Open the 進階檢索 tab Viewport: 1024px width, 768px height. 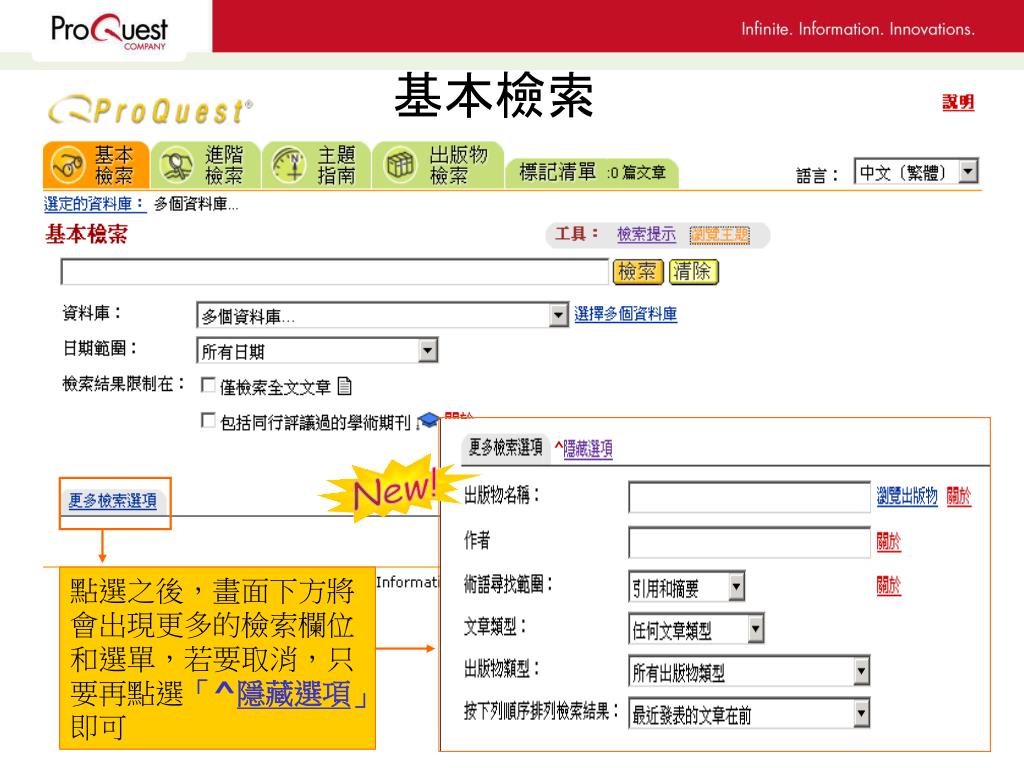(x=206, y=165)
